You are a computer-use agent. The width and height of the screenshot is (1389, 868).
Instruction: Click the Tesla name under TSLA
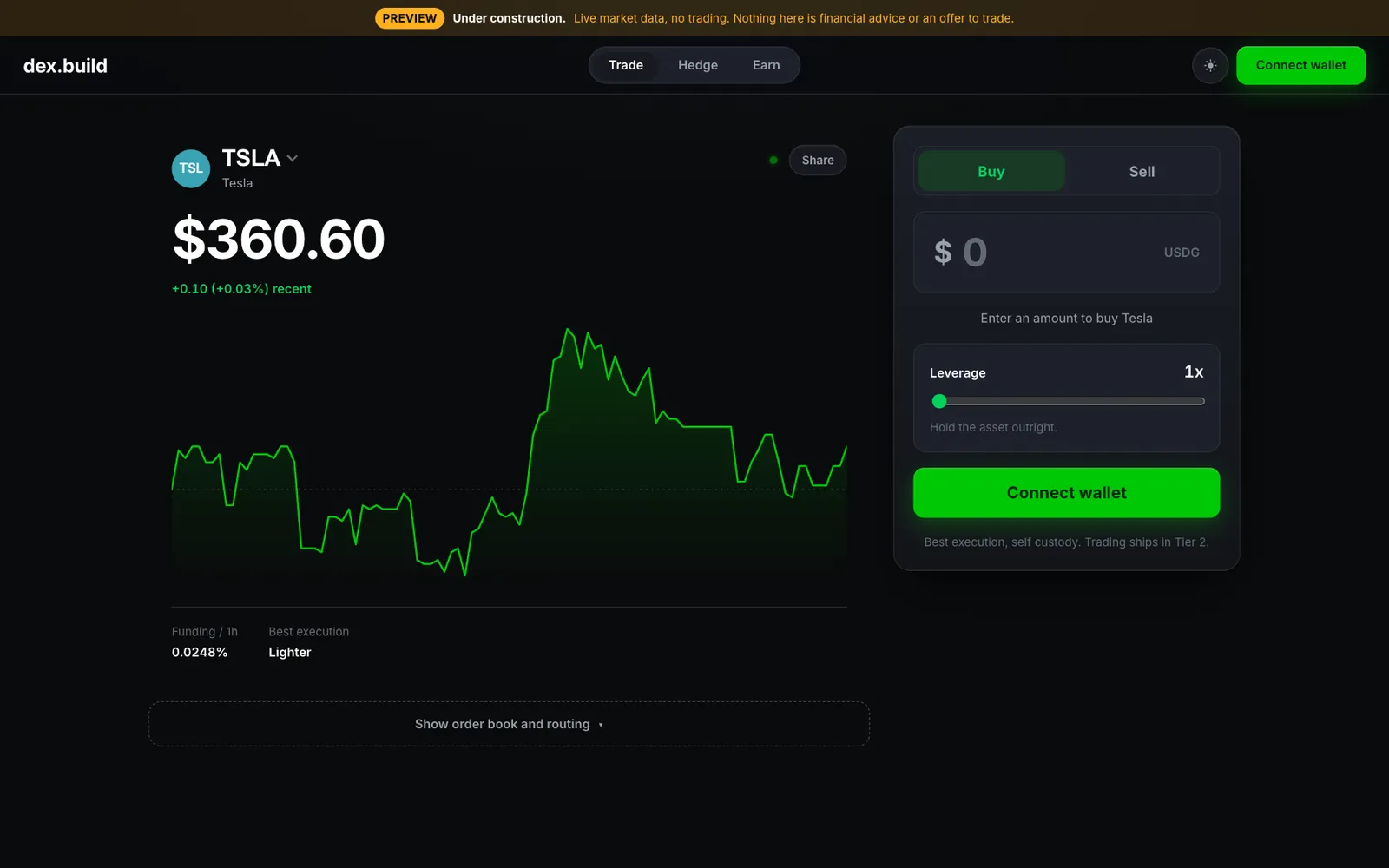(237, 183)
